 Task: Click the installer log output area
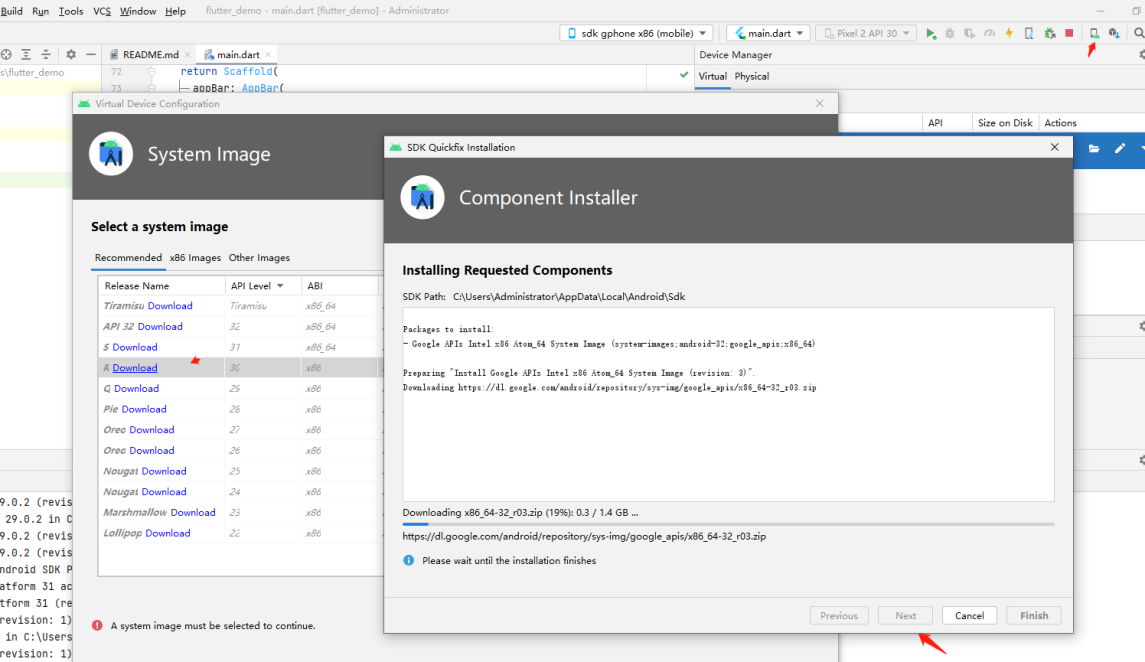tap(728, 404)
